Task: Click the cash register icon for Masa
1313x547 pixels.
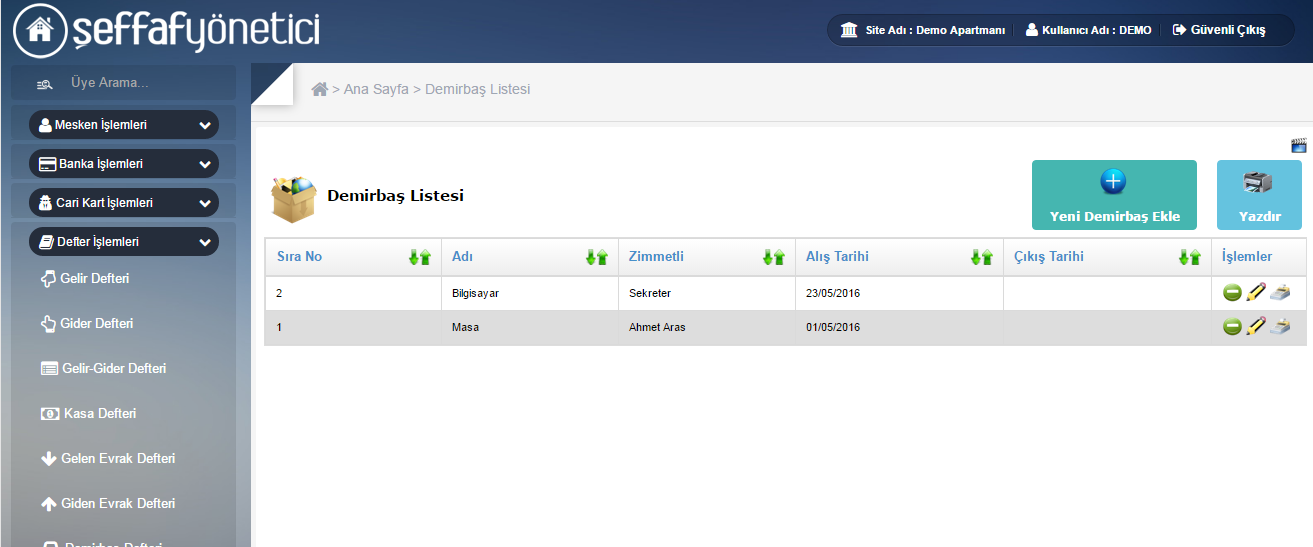Action: (1281, 327)
